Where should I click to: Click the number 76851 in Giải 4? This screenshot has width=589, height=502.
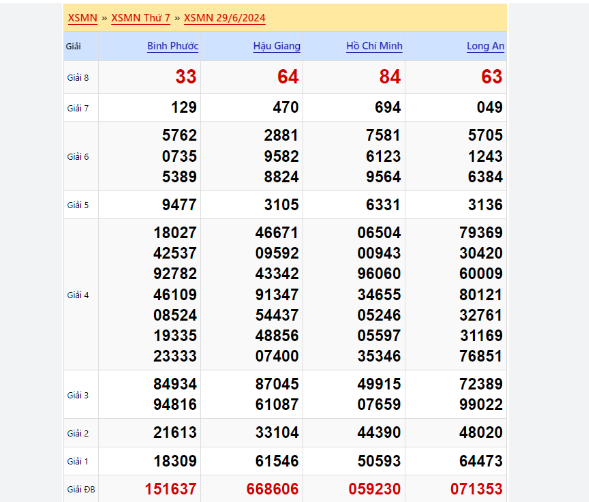click(x=481, y=356)
